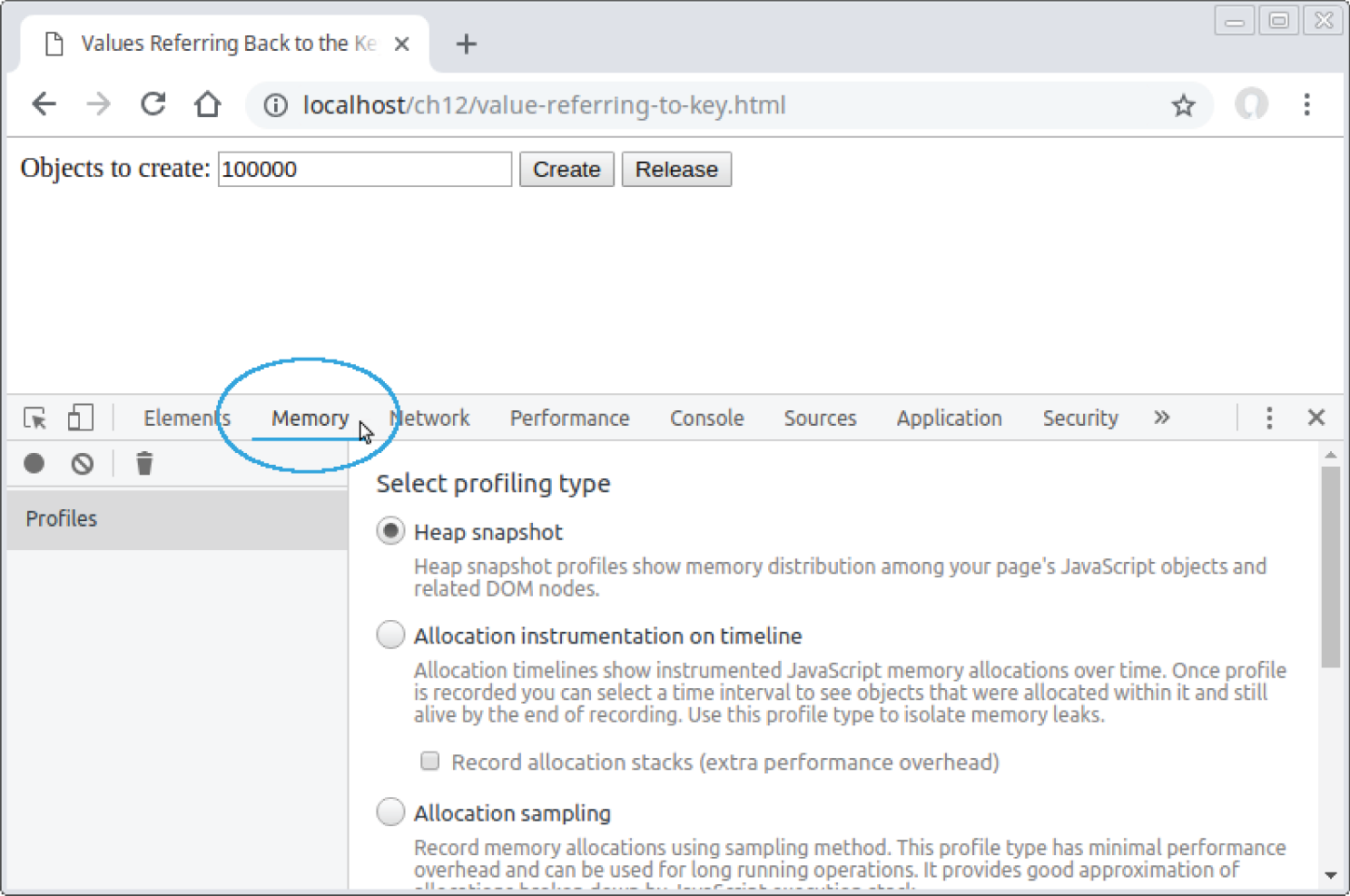
Task: Enable Record allocation stacks
Action: pyautogui.click(x=429, y=762)
